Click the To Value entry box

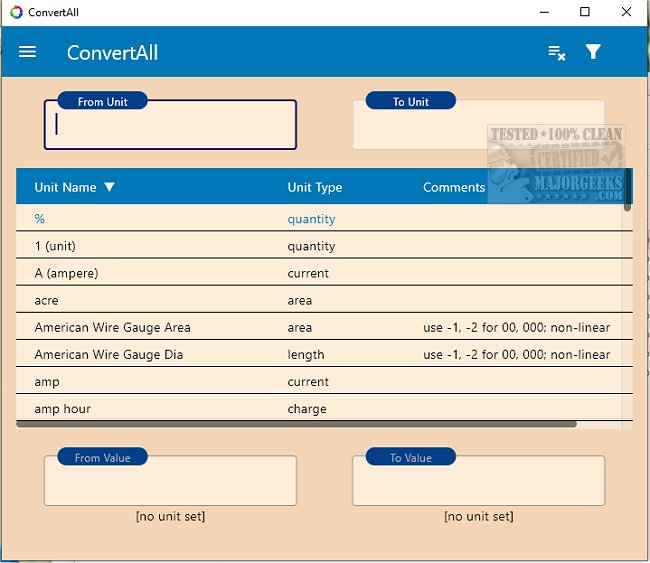coord(478,483)
